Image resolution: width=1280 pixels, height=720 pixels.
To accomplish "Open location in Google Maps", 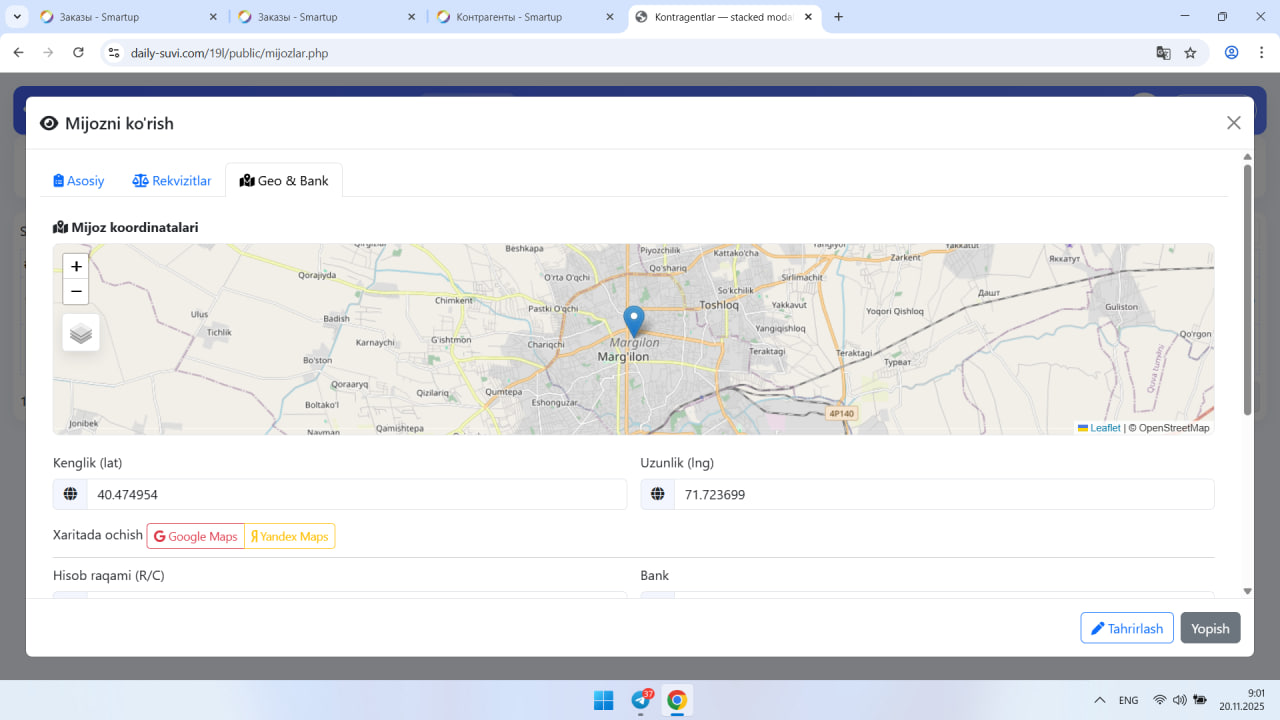I will click(196, 537).
